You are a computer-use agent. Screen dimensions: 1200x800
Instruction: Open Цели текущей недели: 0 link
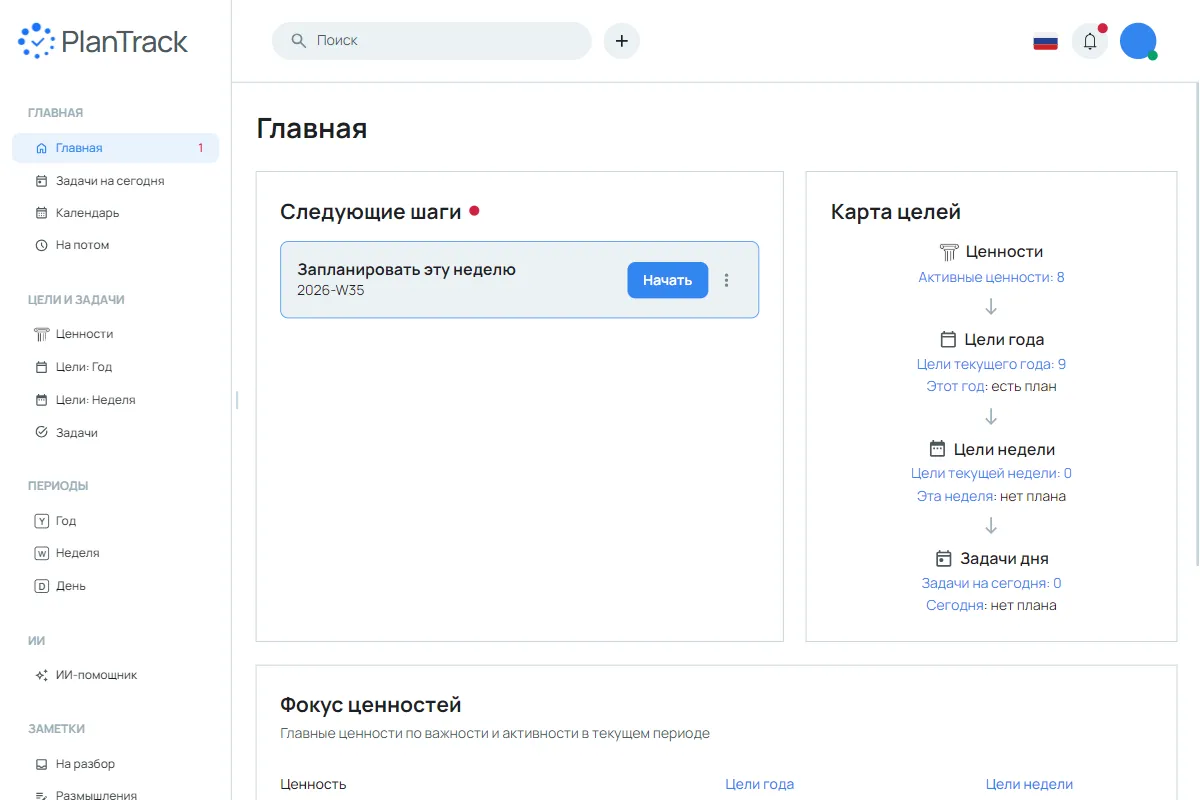(x=991, y=473)
